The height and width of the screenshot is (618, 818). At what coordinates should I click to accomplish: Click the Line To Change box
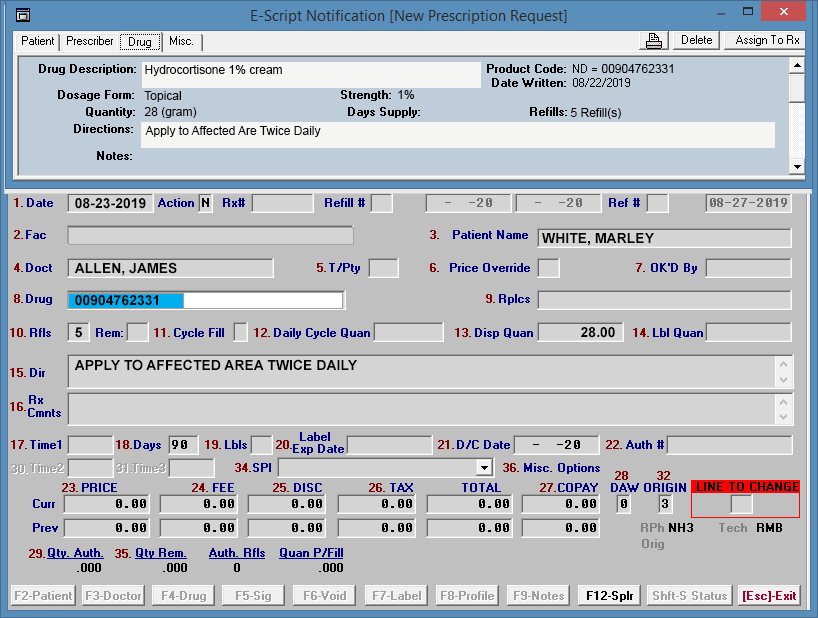point(741,504)
